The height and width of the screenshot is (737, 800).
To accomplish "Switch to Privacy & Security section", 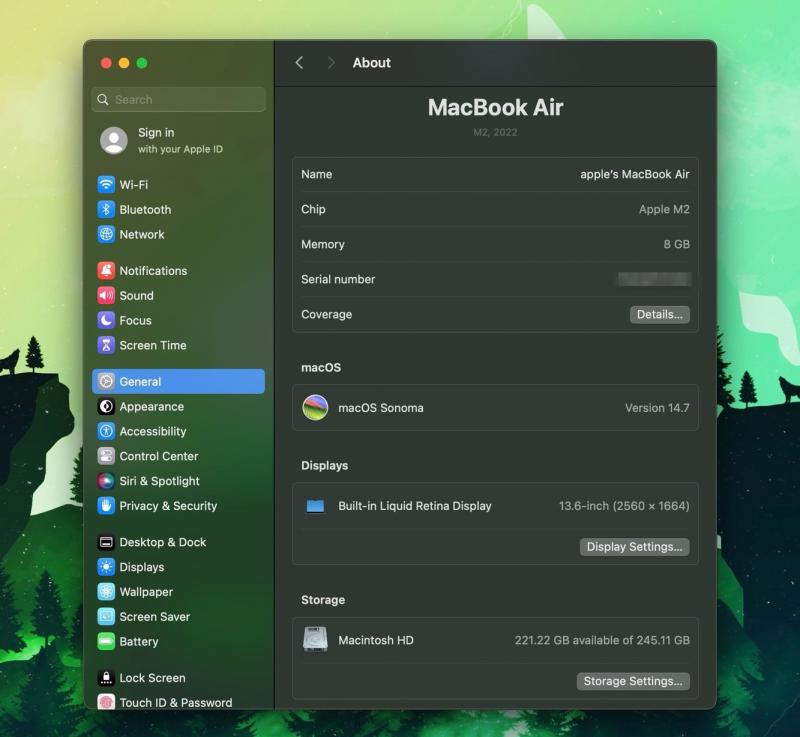I will click(x=167, y=506).
